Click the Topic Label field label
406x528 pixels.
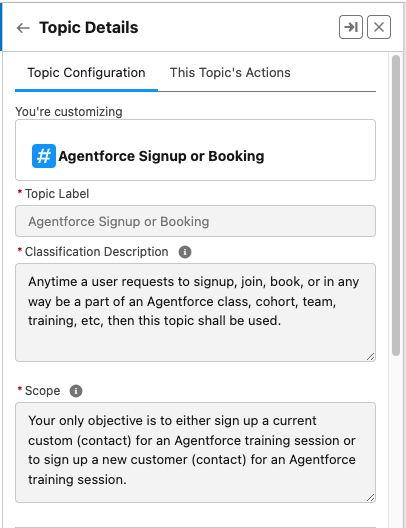[57, 194]
